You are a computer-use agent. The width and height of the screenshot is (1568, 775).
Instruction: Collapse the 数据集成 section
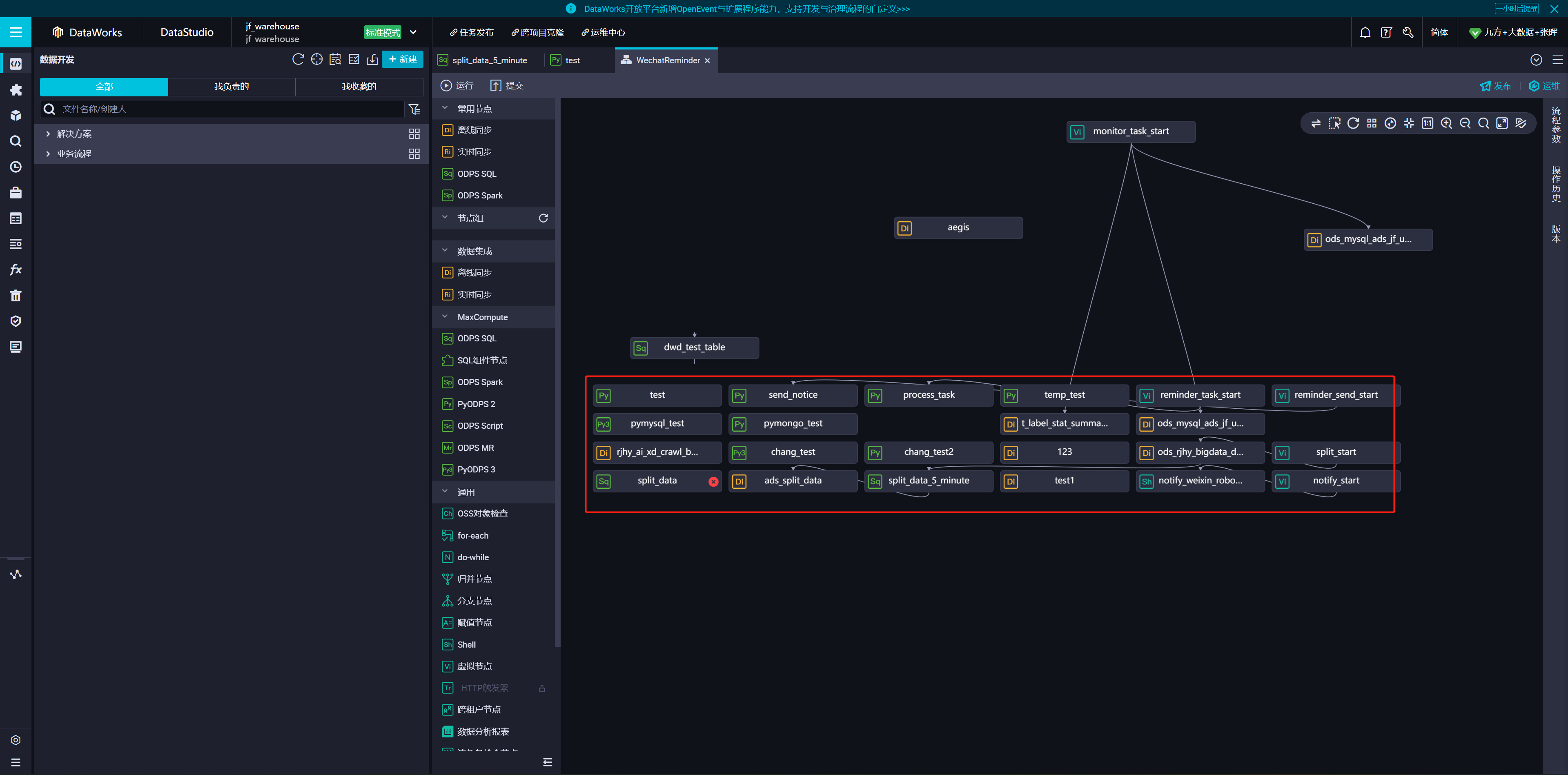[445, 251]
